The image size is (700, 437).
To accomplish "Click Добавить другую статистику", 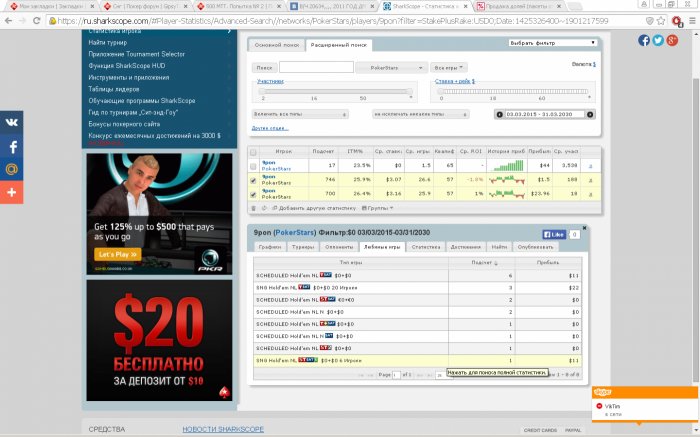I will (314, 208).
